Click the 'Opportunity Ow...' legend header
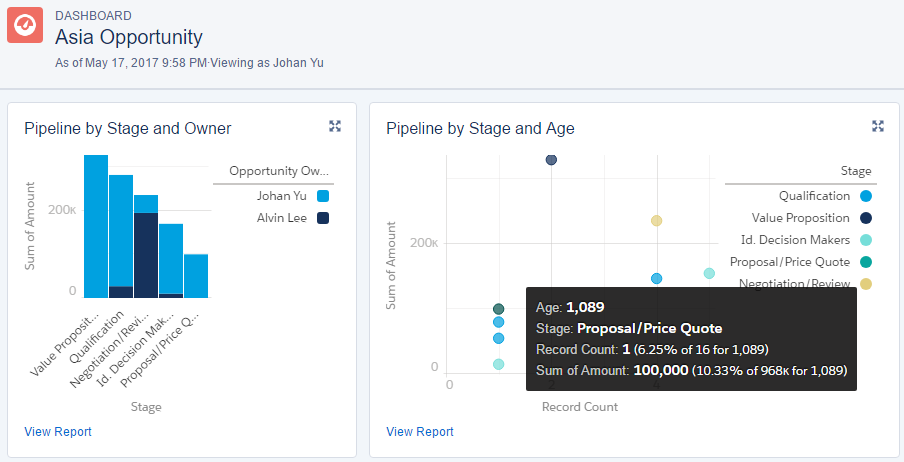 tap(279, 171)
